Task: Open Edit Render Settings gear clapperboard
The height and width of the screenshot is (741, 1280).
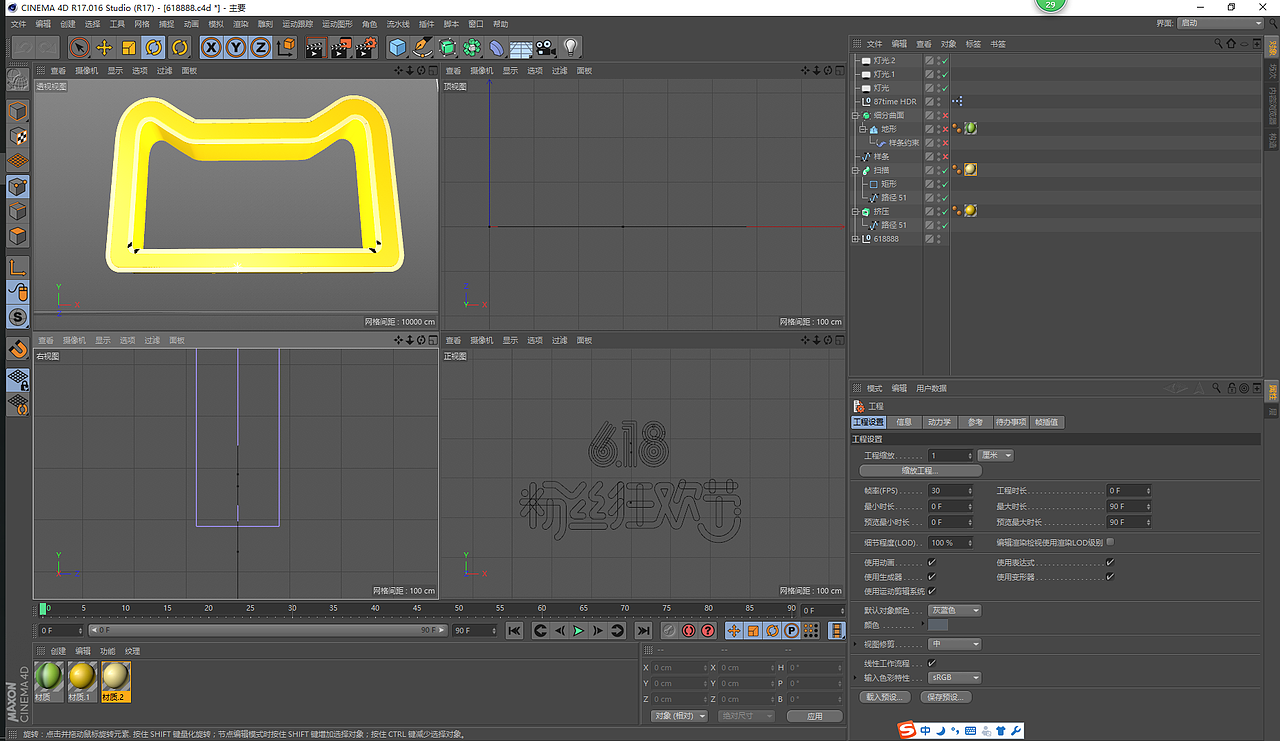Action: [x=366, y=47]
